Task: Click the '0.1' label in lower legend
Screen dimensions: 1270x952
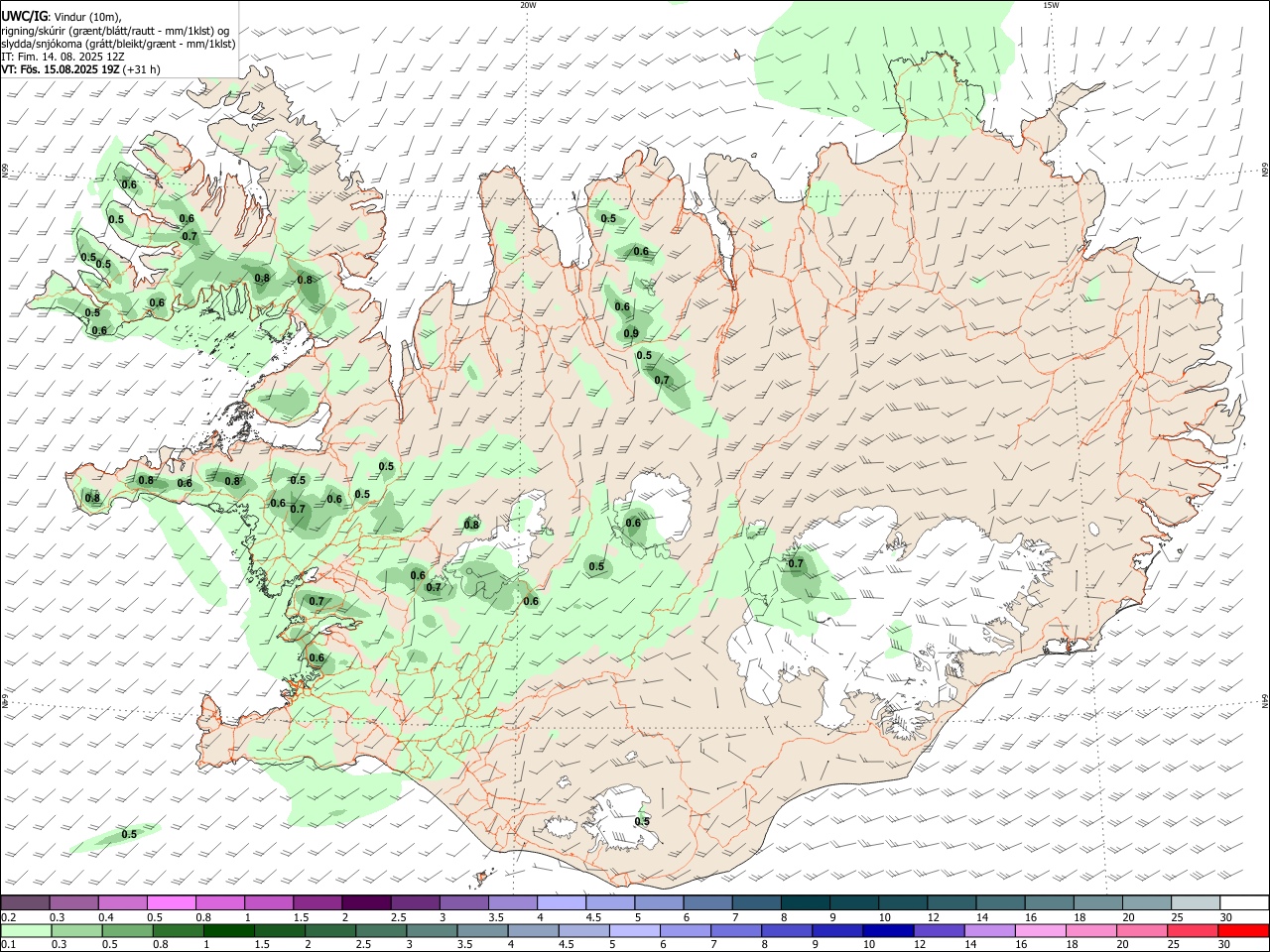Action: [9, 945]
